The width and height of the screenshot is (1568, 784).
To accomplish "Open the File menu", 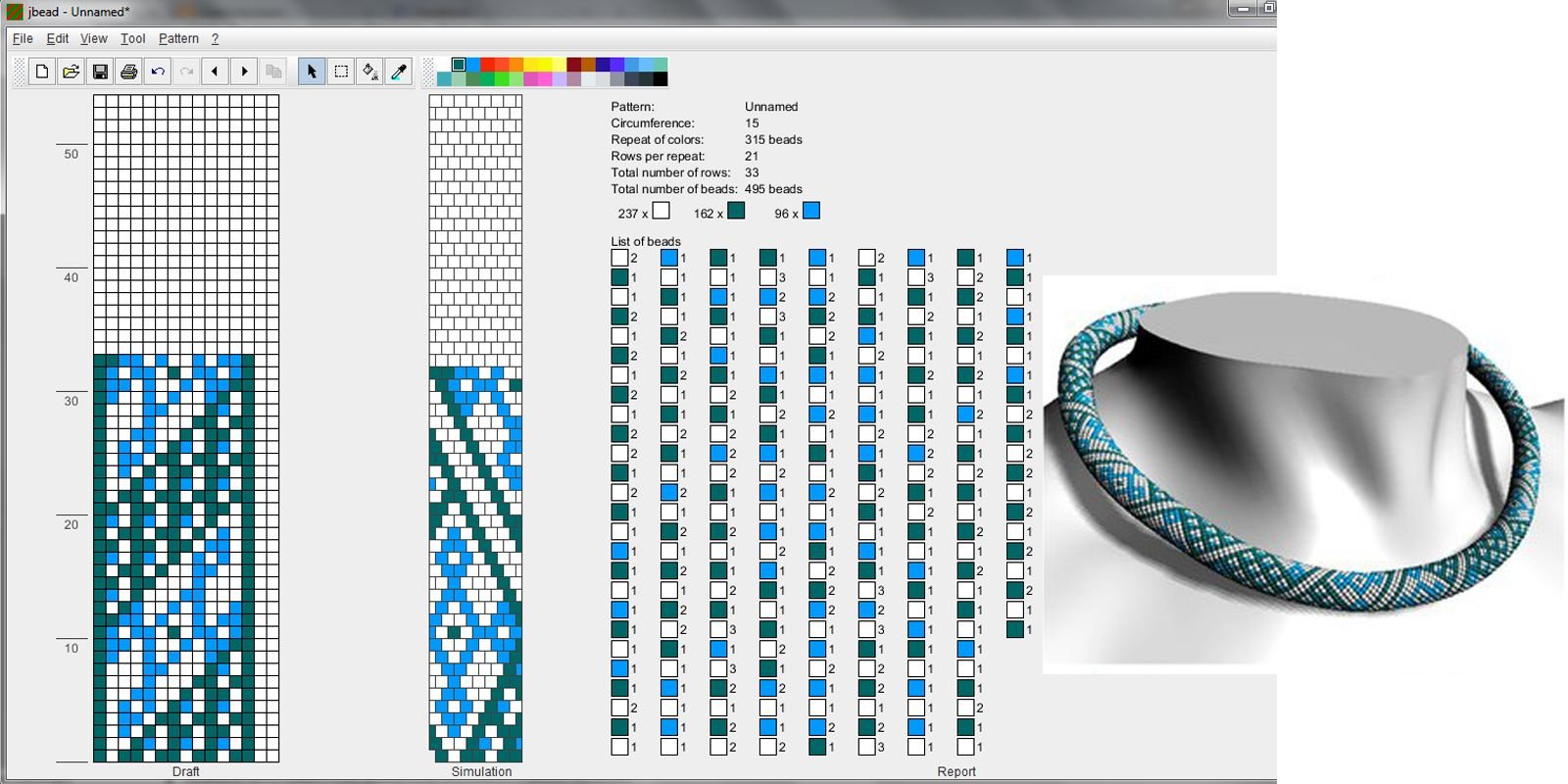I will (23, 38).
